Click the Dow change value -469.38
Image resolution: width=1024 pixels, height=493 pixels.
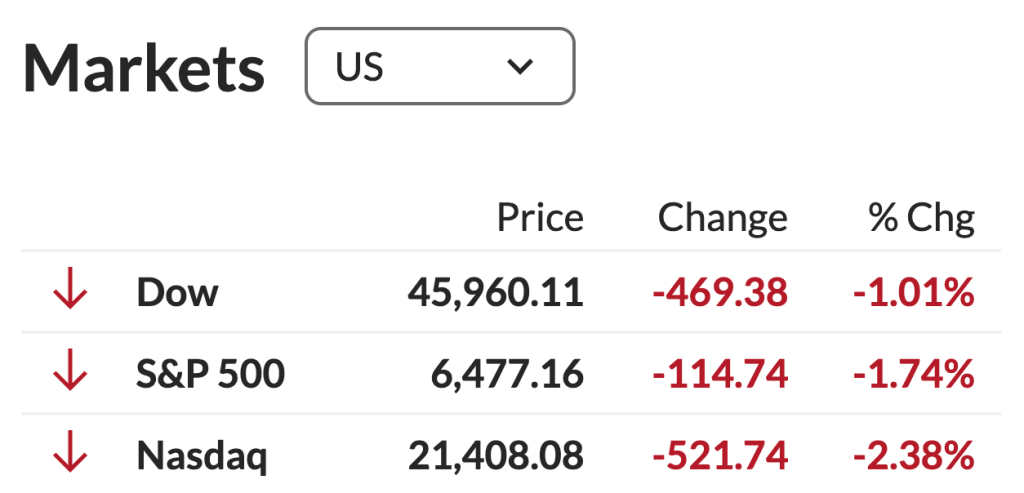tap(719, 292)
